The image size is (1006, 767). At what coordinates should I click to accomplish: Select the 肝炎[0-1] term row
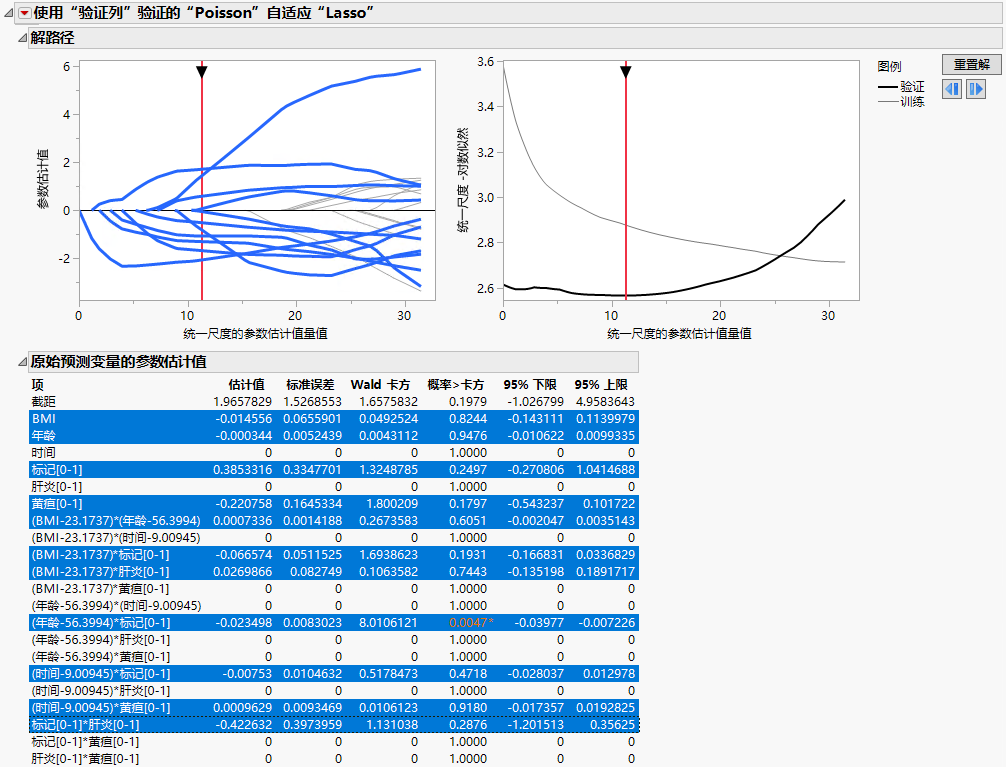pyautogui.click(x=333, y=487)
